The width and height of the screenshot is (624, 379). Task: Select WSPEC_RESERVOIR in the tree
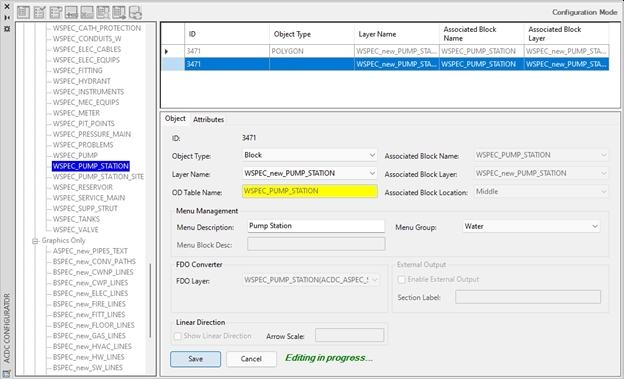coord(82,188)
